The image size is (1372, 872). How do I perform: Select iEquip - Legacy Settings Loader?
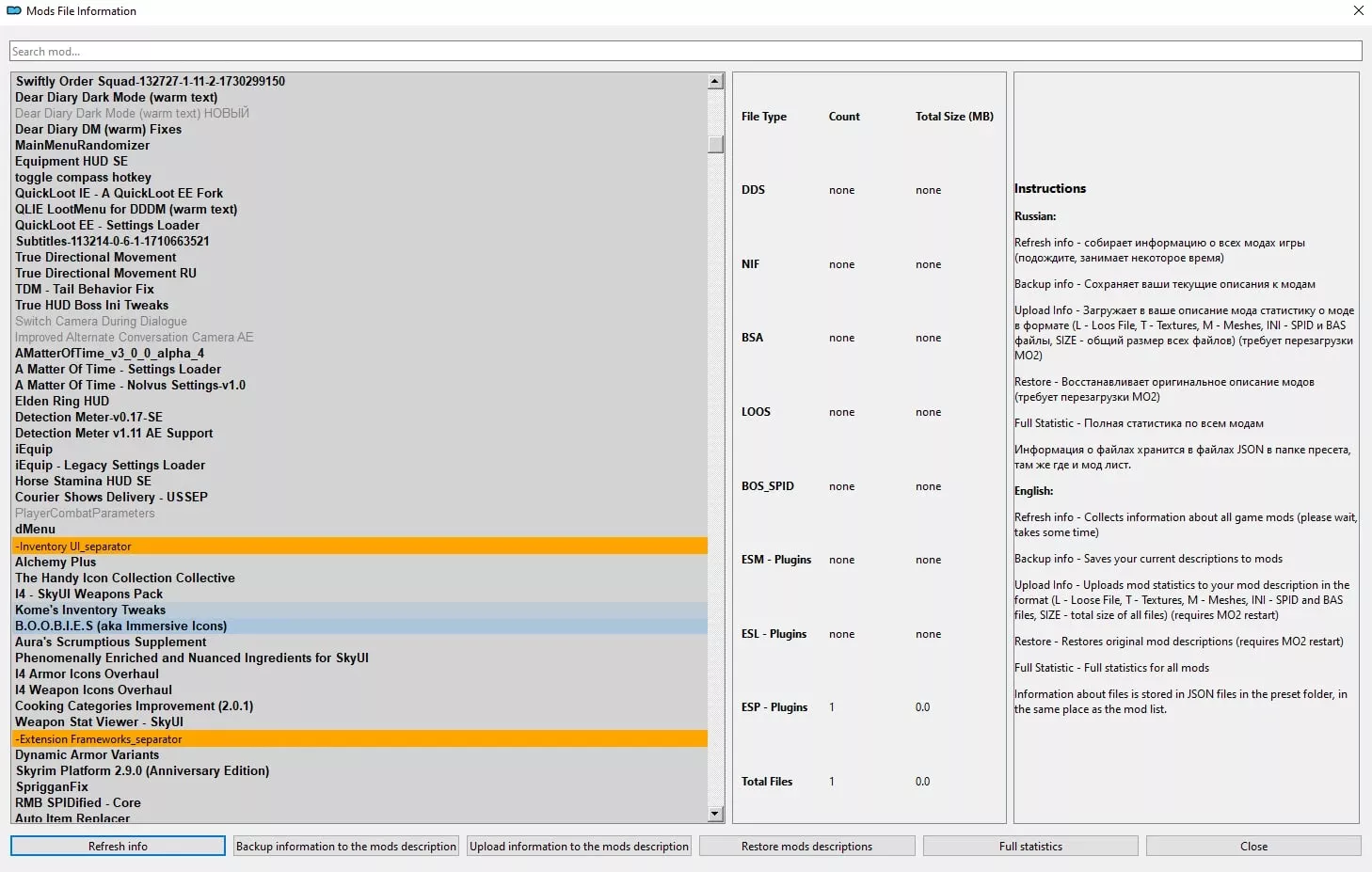coord(110,465)
